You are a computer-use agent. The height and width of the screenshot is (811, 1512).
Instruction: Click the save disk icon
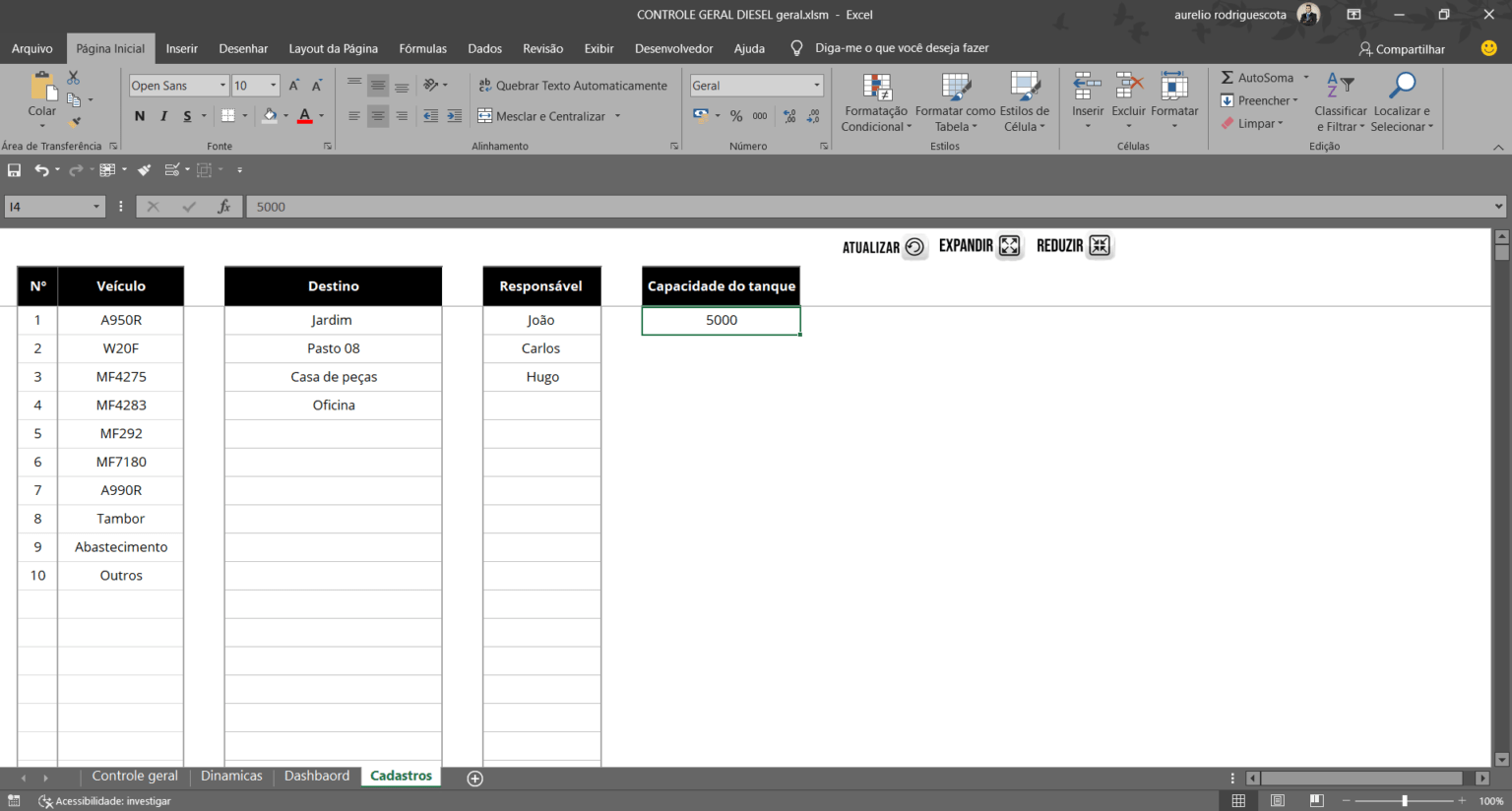[14, 170]
